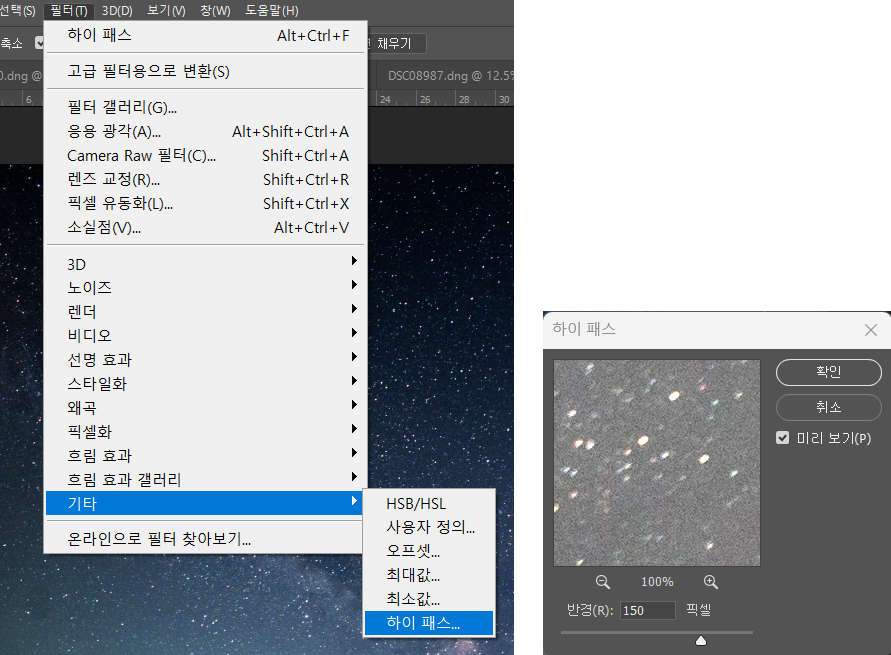Expand the 노이즈 submenu
The width and height of the screenshot is (891, 655).
coord(206,287)
